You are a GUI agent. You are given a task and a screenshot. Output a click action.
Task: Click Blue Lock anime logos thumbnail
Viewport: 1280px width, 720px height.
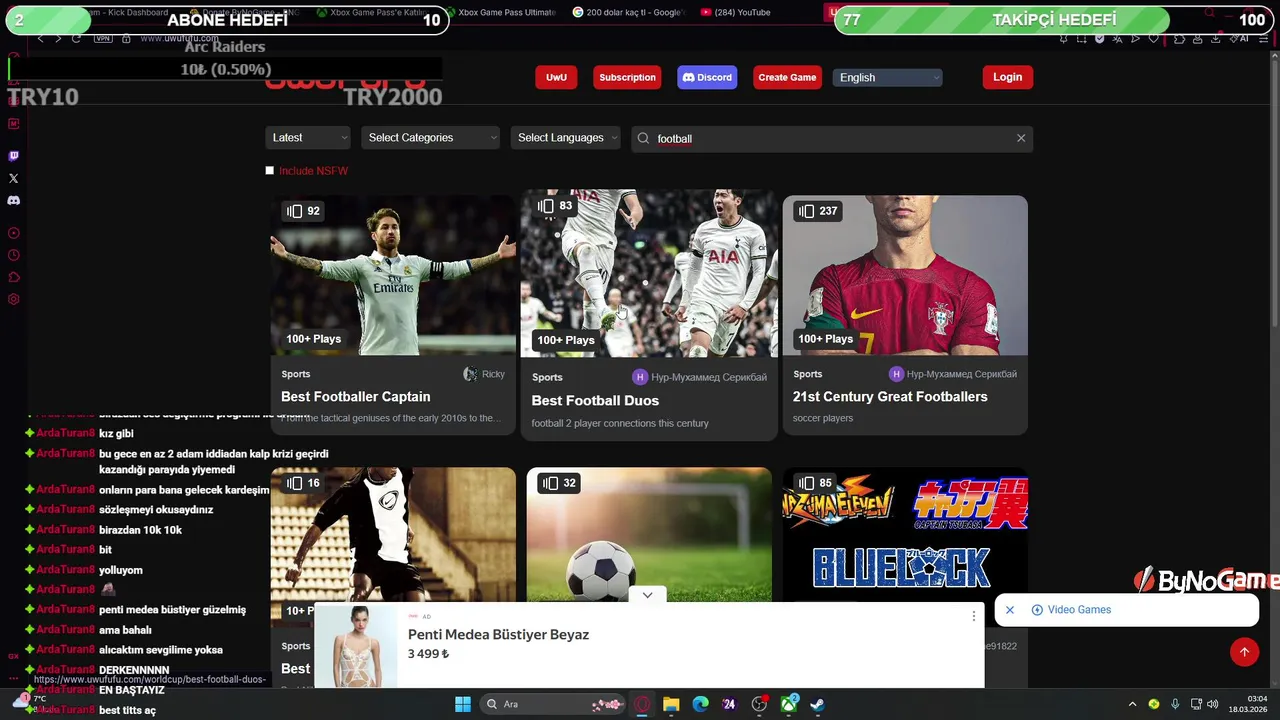tap(905, 535)
